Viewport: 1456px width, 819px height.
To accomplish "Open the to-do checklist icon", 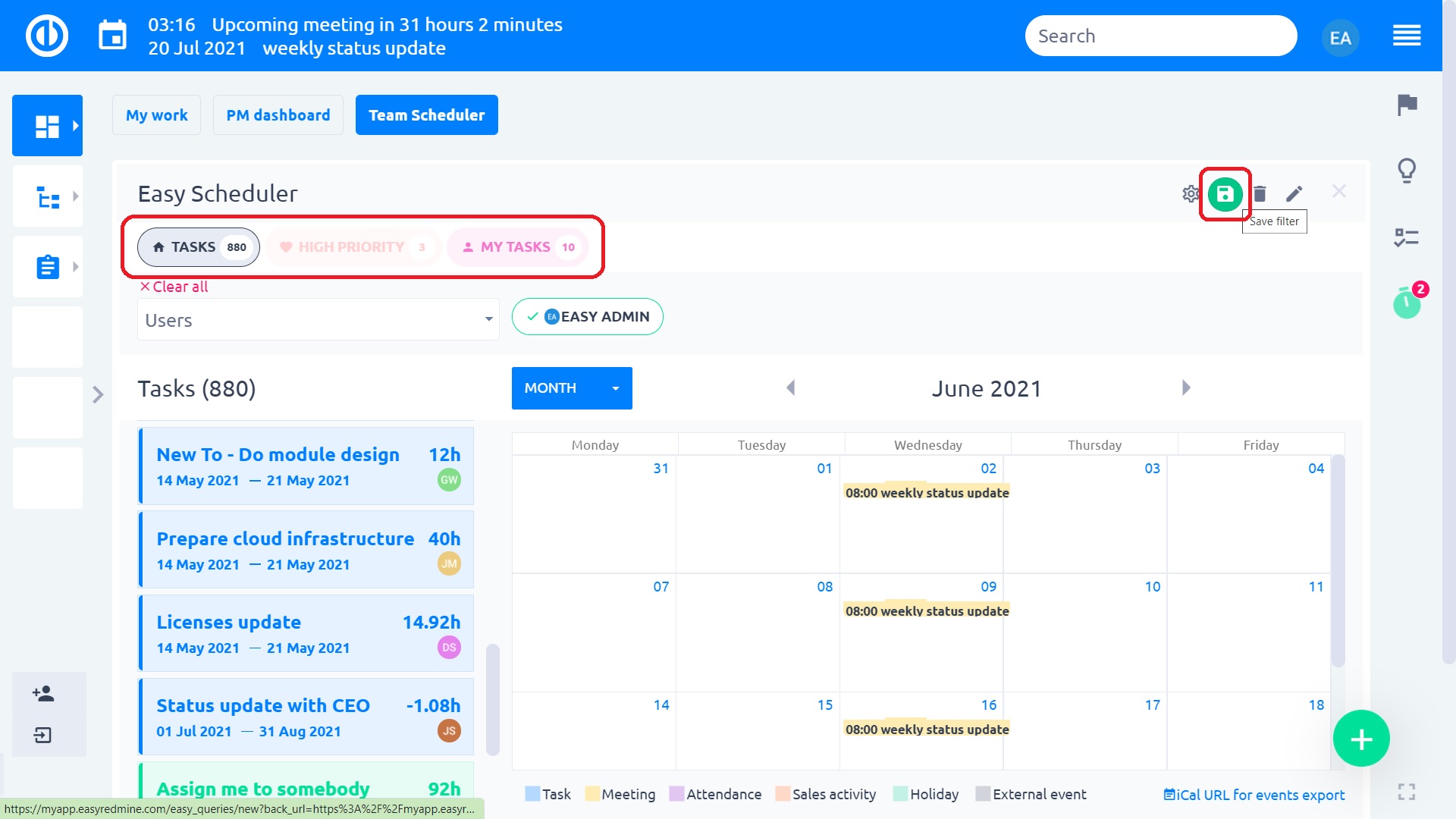I will point(1407,237).
